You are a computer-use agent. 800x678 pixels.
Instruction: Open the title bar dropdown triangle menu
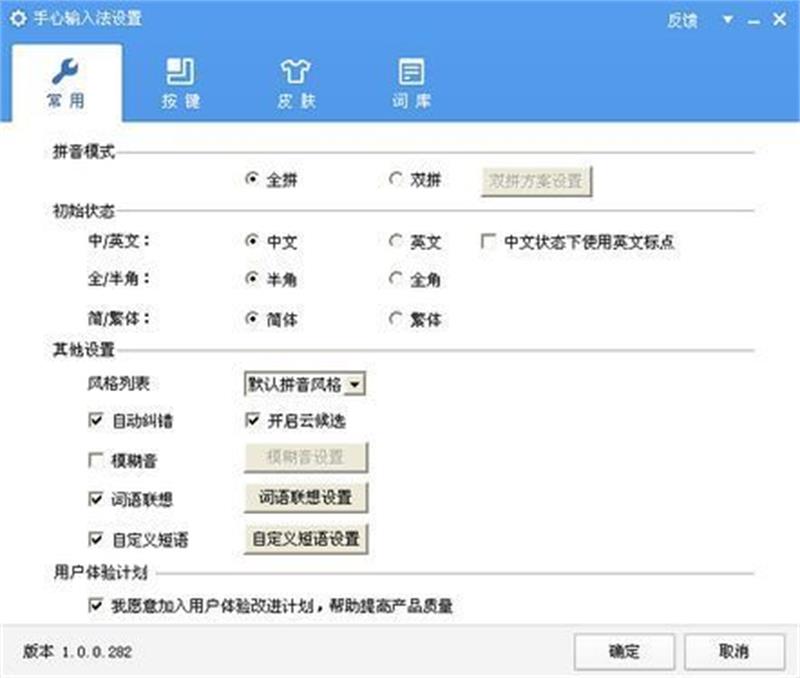[x=728, y=19]
